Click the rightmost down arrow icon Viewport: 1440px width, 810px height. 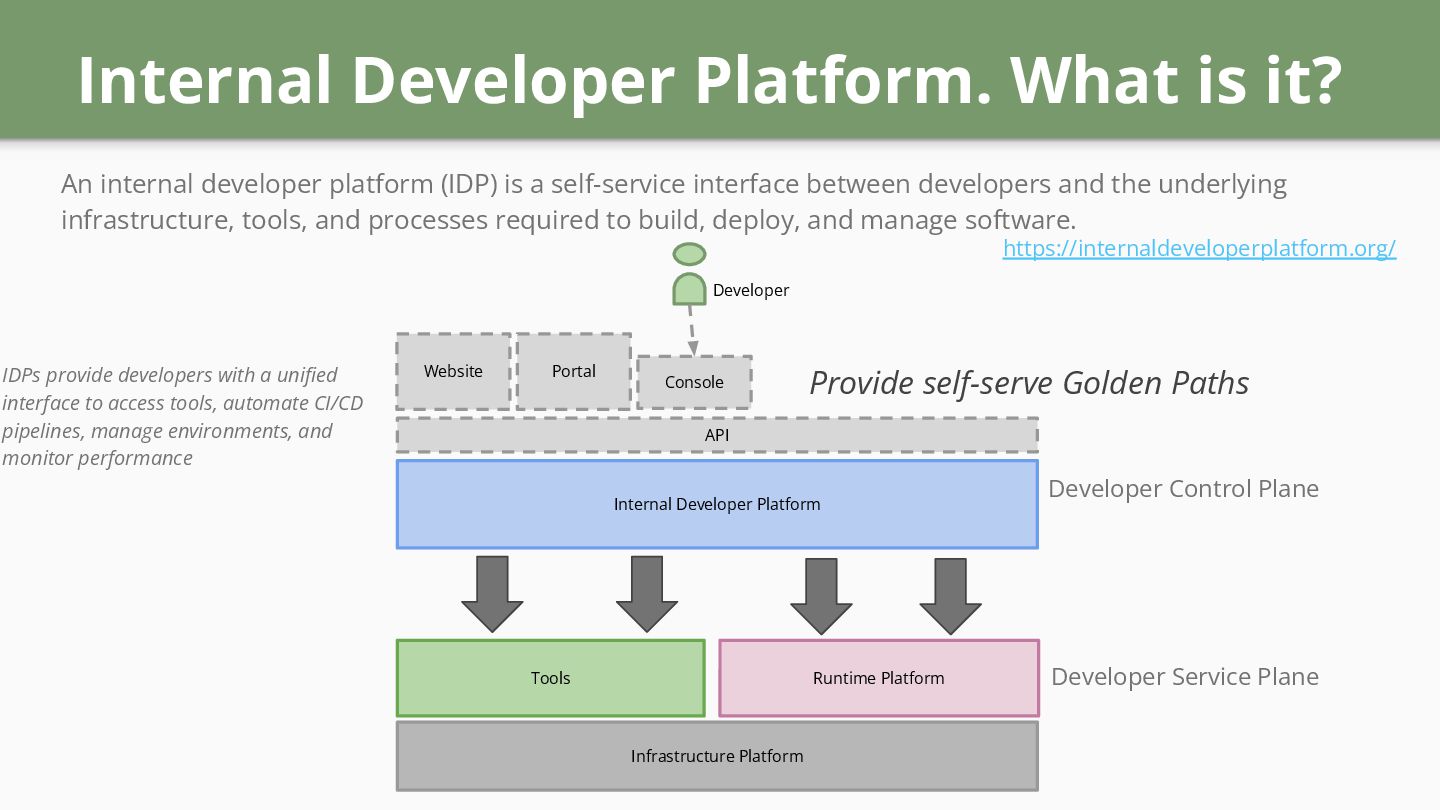(x=950, y=596)
